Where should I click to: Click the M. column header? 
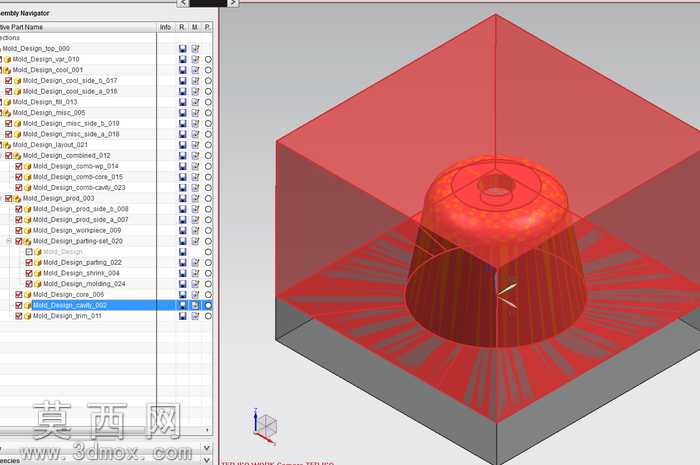tap(195, 27)
